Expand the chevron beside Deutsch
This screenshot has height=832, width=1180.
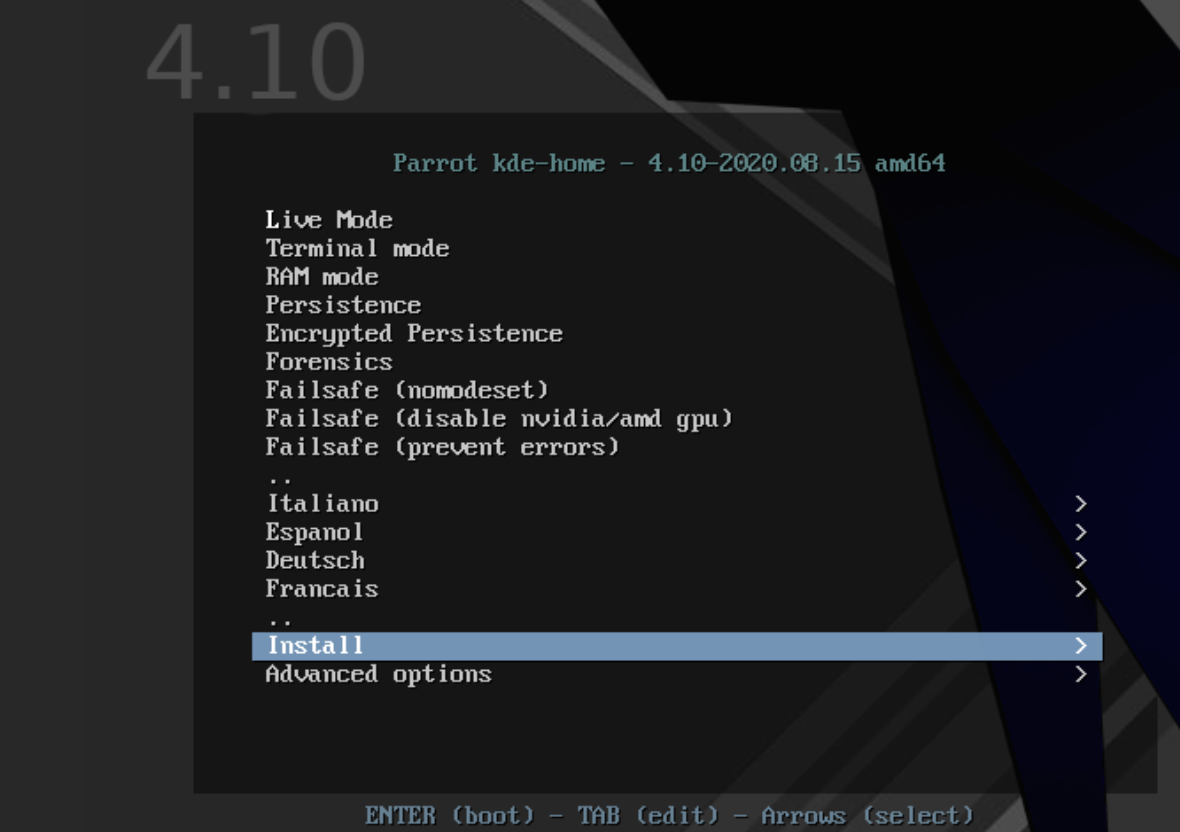point(1081,560)
